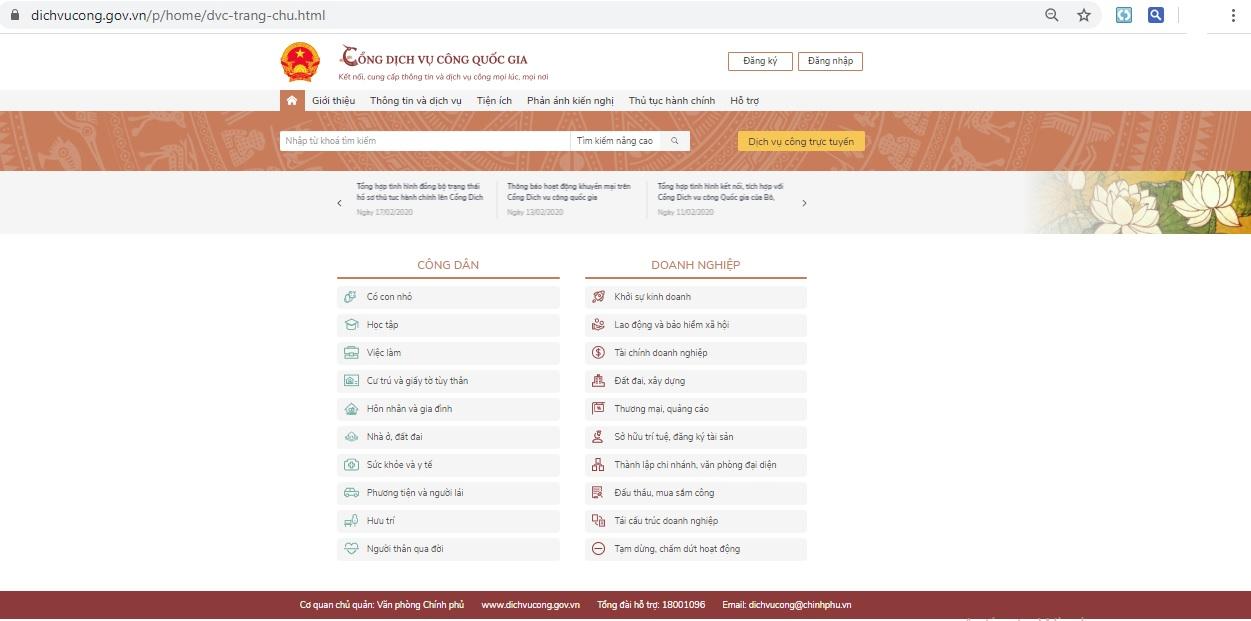The image size is (1251, 621).
Task: Click the Học tập graduation cap icon
Action: [350, 325]
